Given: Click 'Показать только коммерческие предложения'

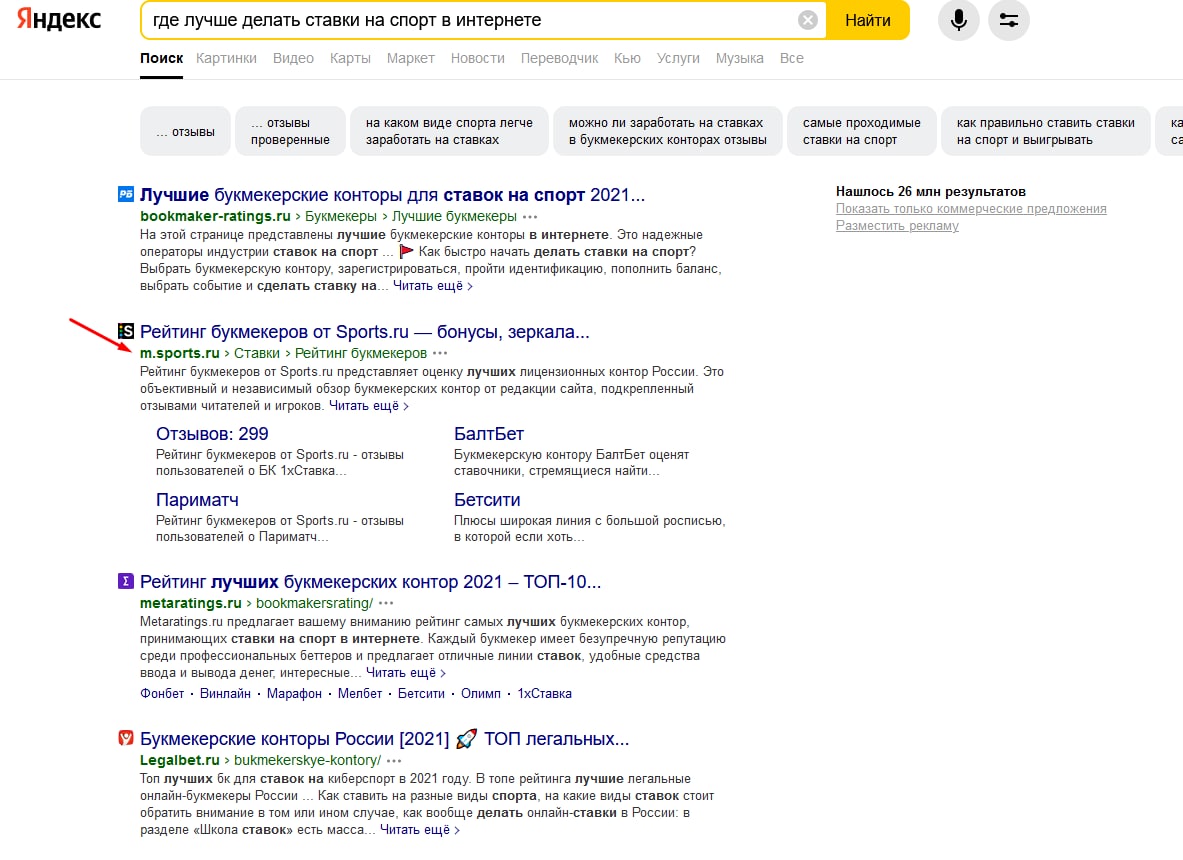Looking at the screenshot, I should [971, 209].
